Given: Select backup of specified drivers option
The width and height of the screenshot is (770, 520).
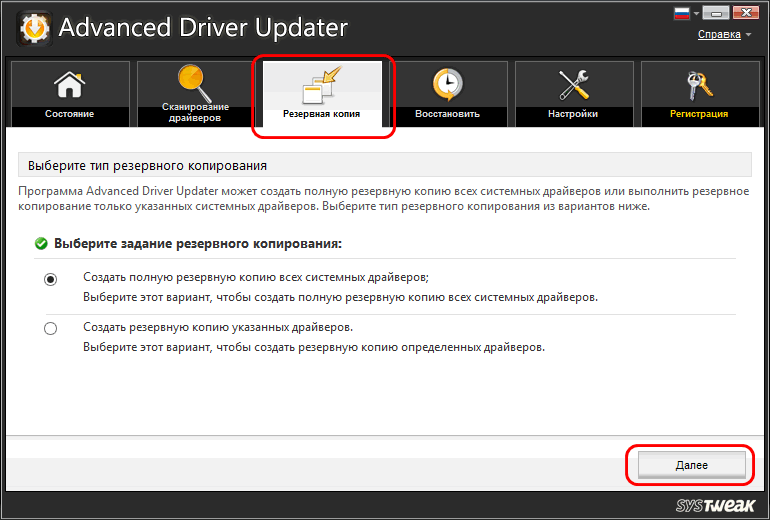Looking at the screenshot, I should 51,329.
